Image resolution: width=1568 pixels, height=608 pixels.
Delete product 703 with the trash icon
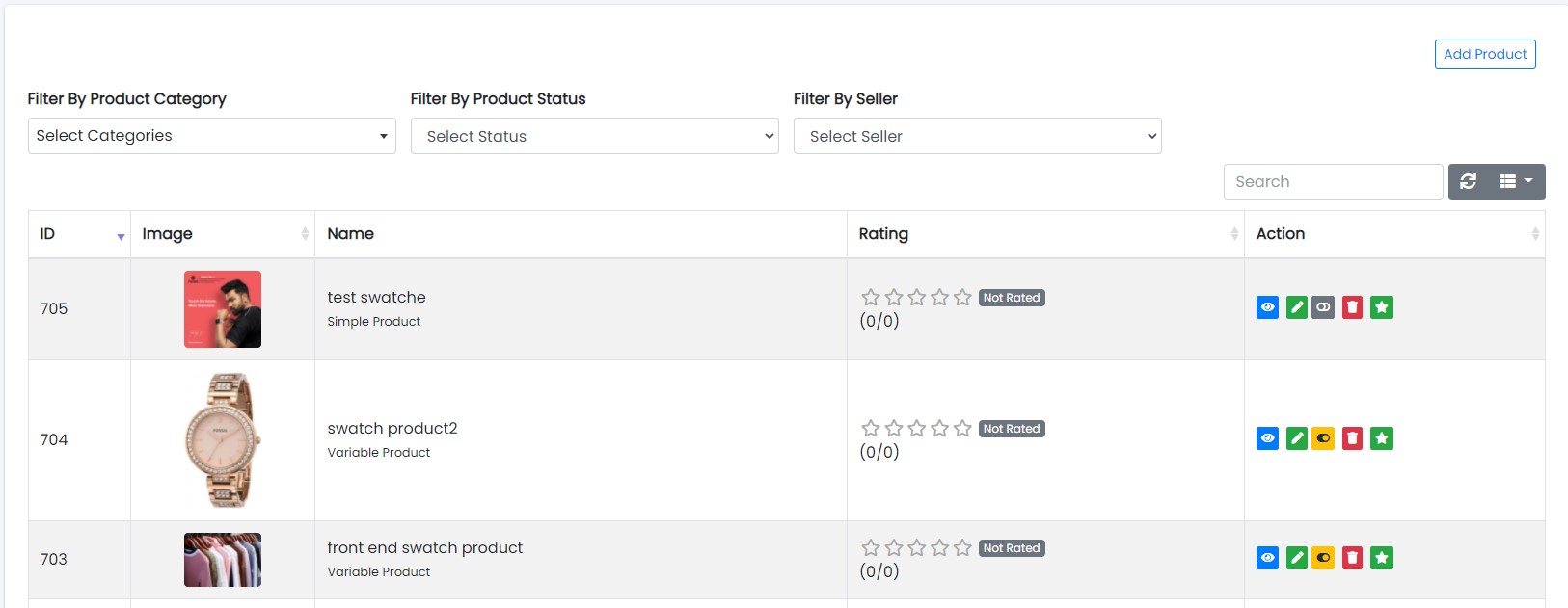(1352, 558)
